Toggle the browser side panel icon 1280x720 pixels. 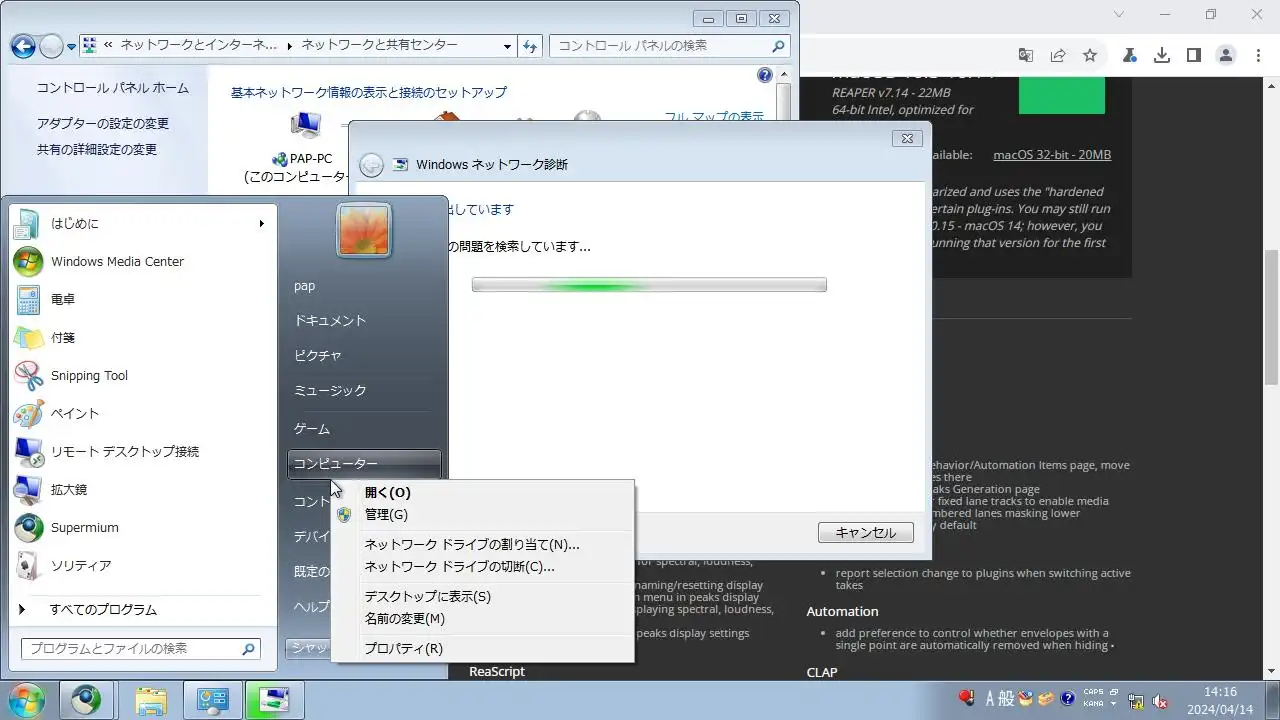point(1193,55)
